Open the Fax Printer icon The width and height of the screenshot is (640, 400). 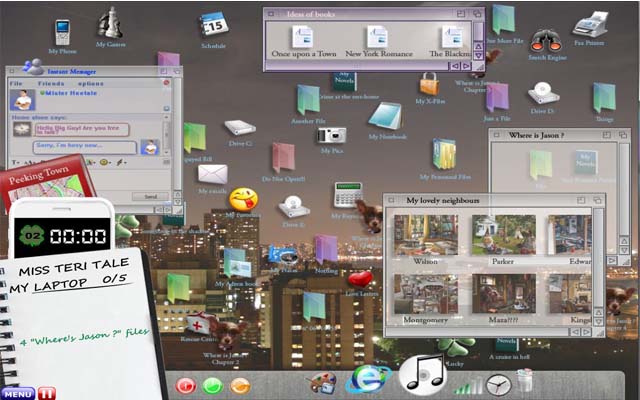pos(594,25)
